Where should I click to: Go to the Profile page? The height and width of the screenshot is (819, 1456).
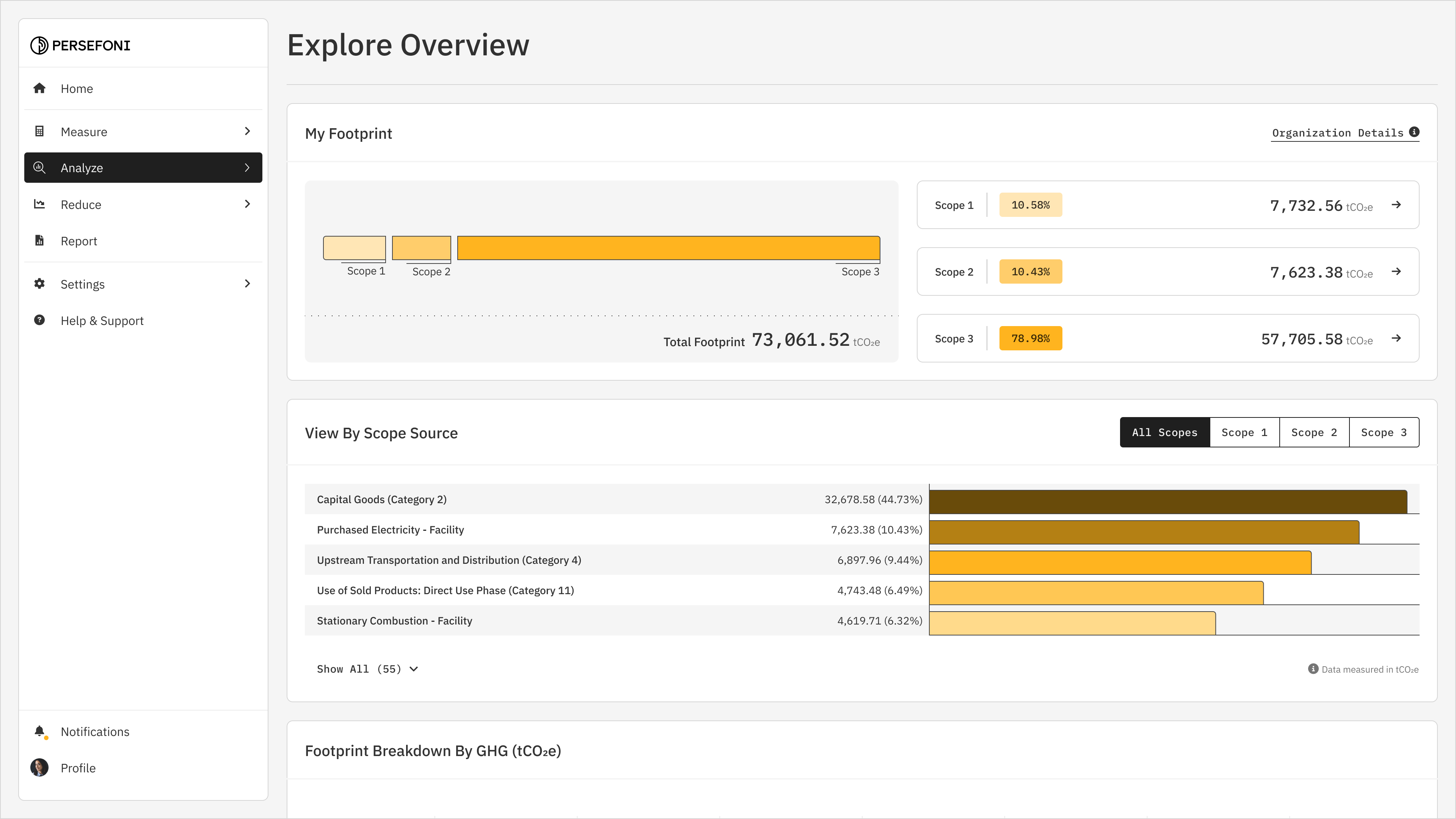pyautogui.click(x=78, y=767)
